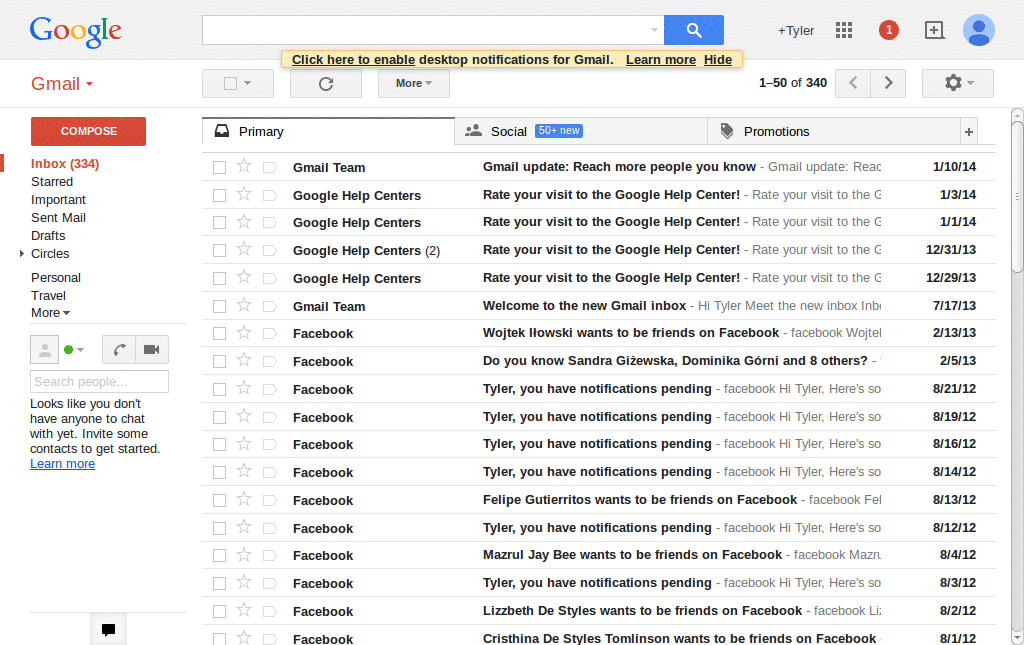
Task: Open the +Tyler profile link
Action: (795, 31)
